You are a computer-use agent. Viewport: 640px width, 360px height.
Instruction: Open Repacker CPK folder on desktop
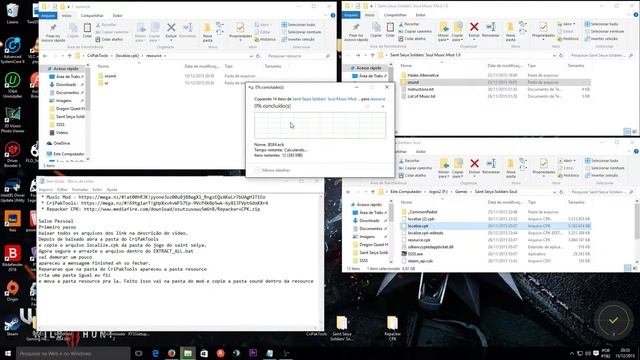392,327
